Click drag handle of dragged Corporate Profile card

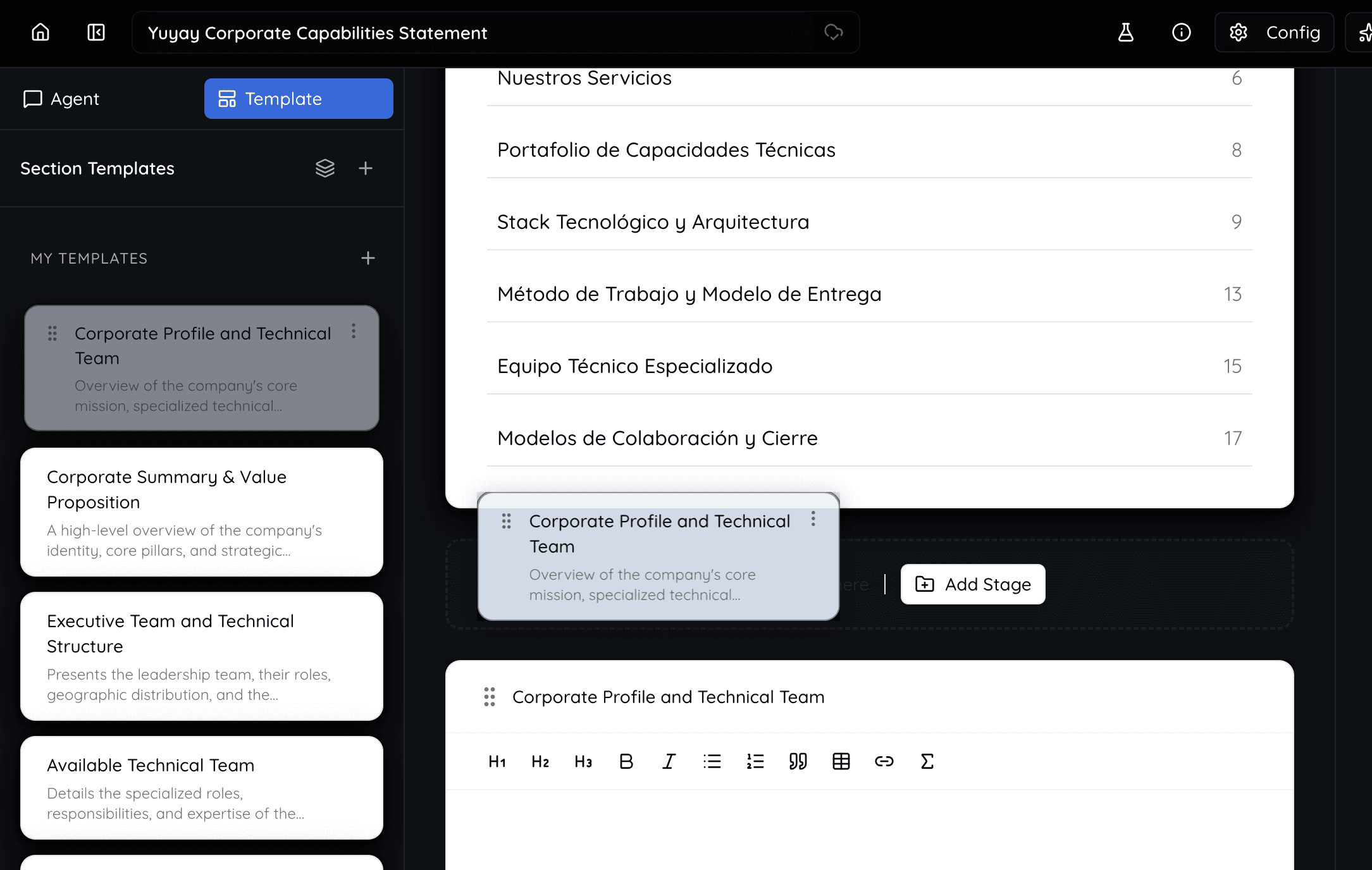[507, 521]
